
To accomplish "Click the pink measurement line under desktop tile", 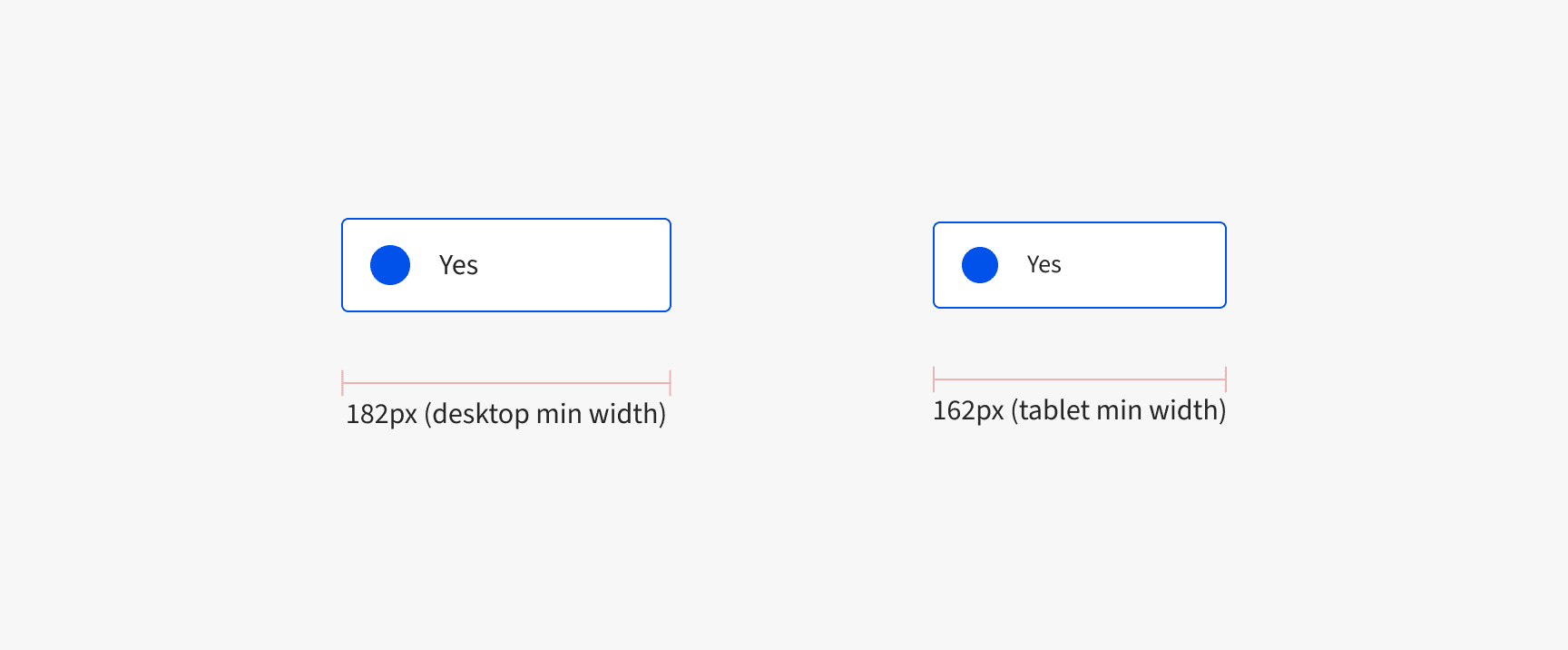I will [506, 383].
